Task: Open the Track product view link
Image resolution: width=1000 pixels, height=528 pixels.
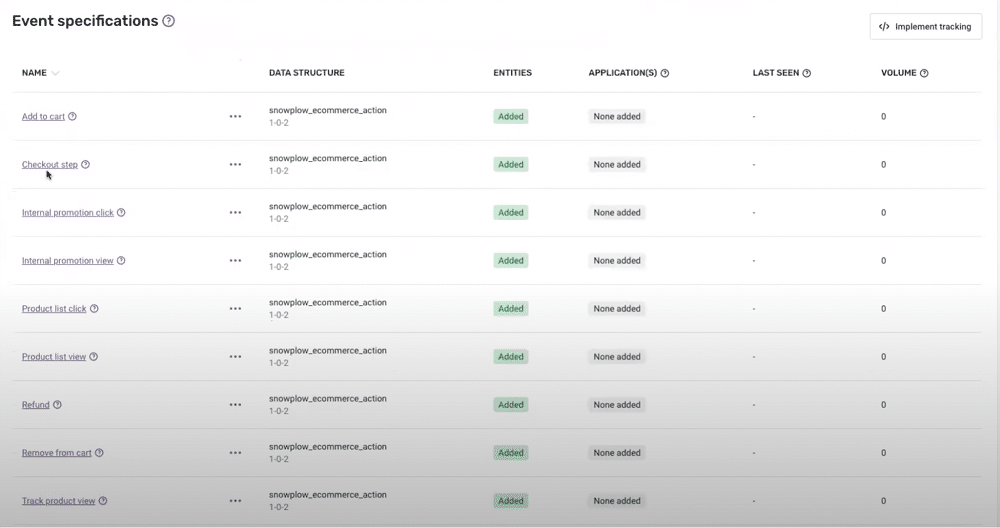Action: tap(59, 501)
